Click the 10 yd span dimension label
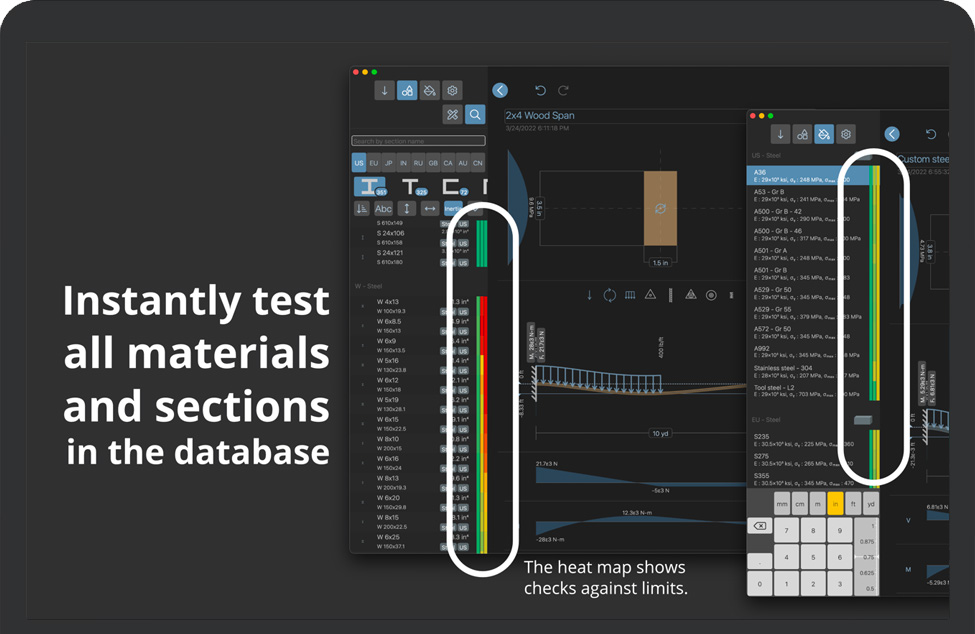 point(660,433)
